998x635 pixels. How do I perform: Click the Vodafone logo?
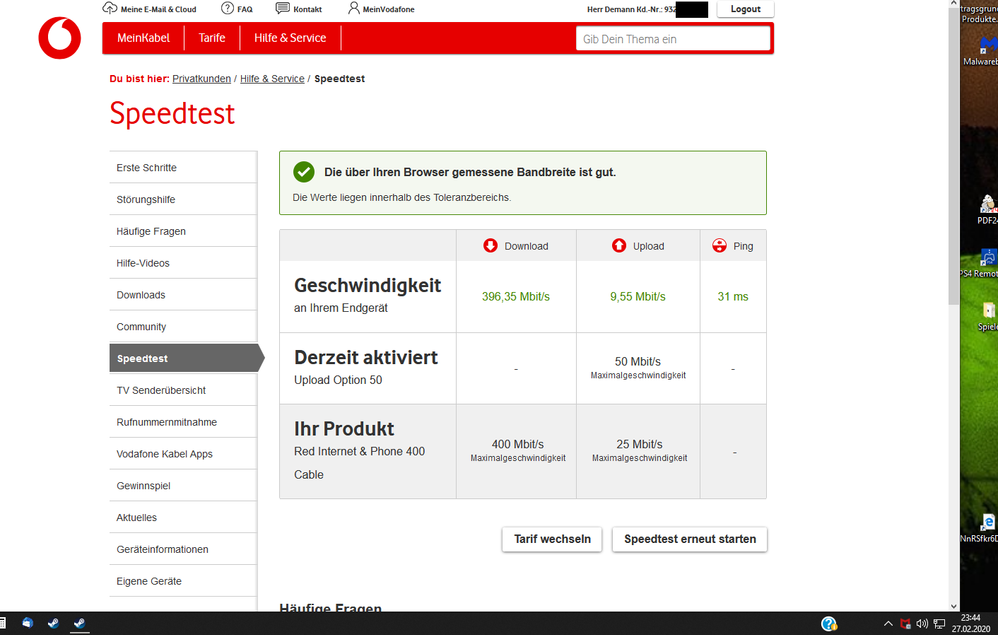click(59, 38)
